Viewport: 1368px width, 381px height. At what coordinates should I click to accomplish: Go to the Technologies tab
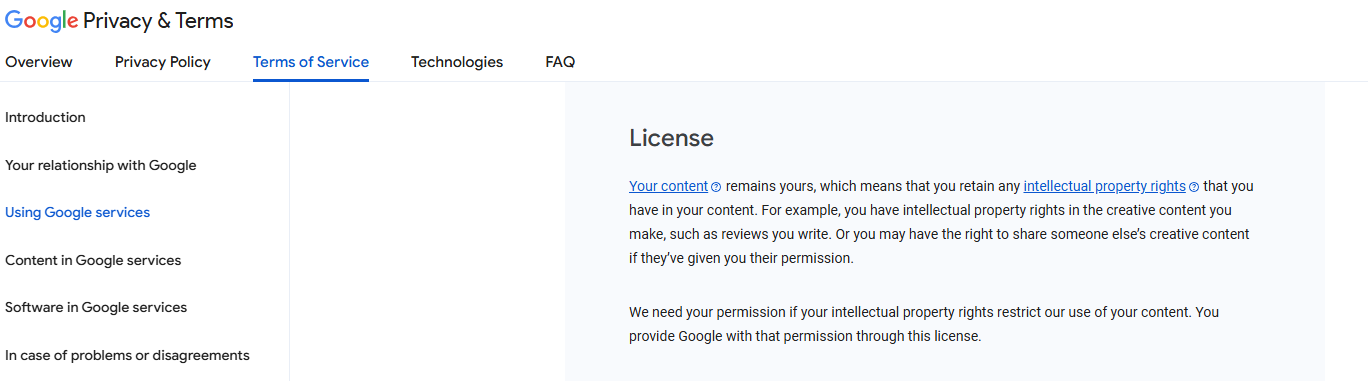457,62
